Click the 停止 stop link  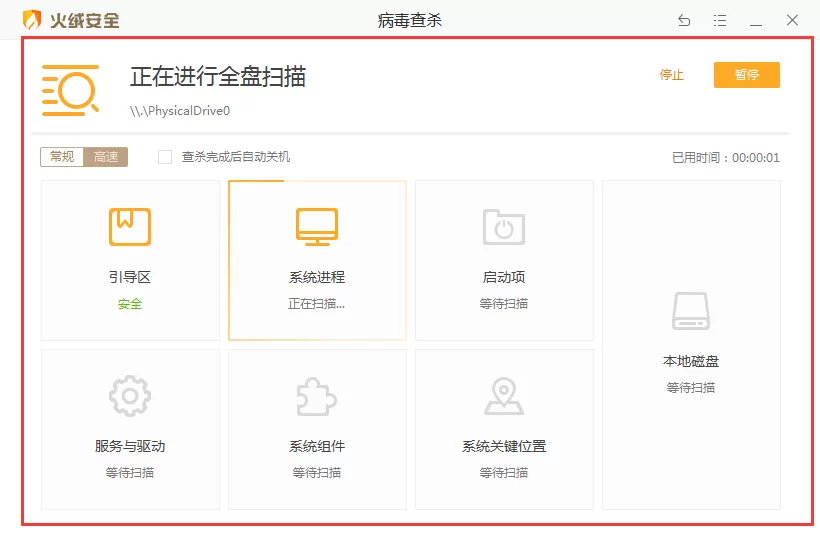[671, 75]
